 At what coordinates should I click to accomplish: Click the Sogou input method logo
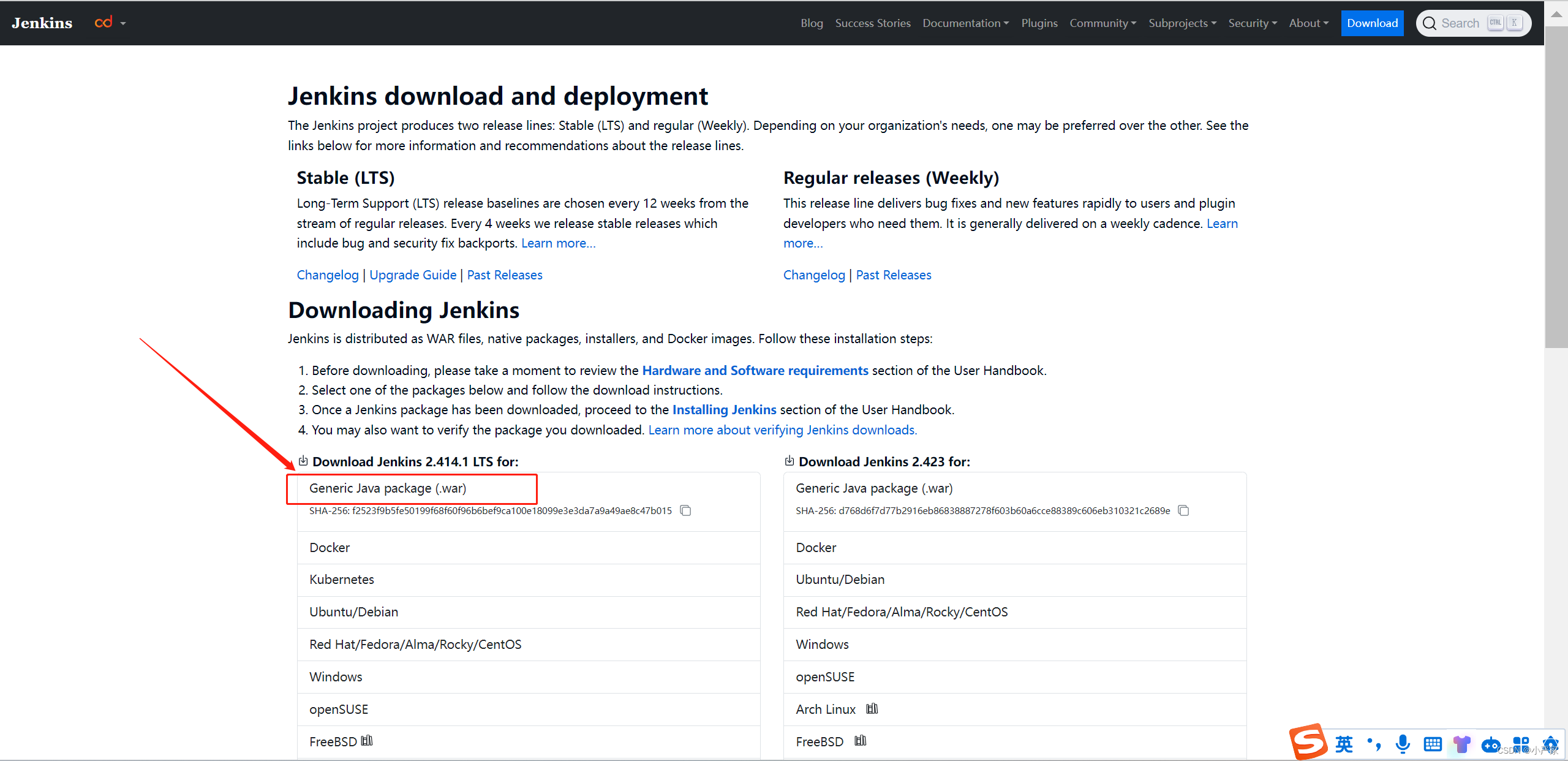(1308, 742)
